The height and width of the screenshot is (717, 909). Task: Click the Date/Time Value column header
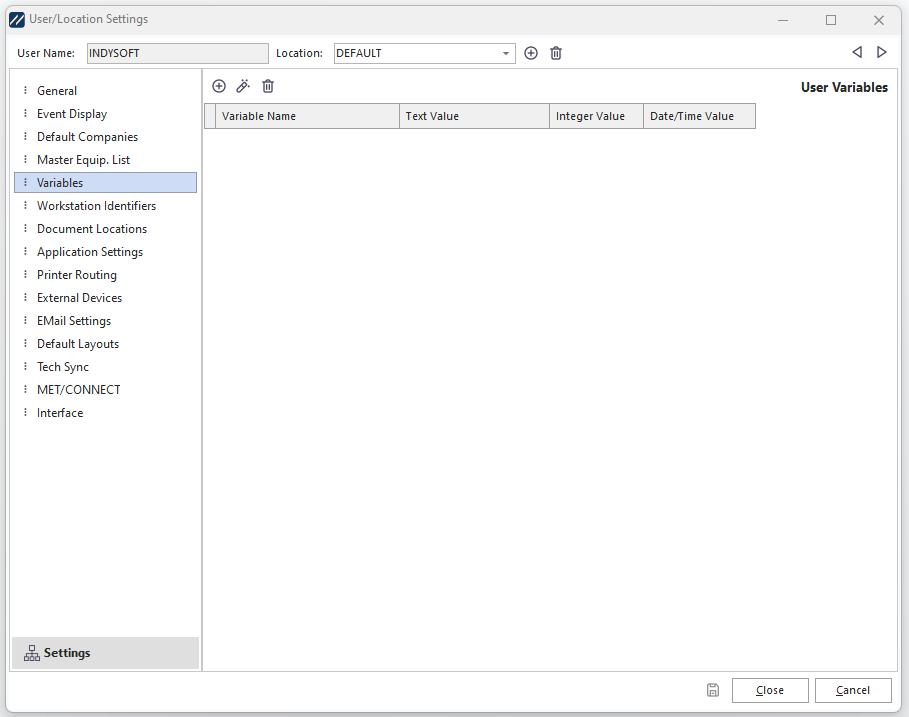click(699, 116)
